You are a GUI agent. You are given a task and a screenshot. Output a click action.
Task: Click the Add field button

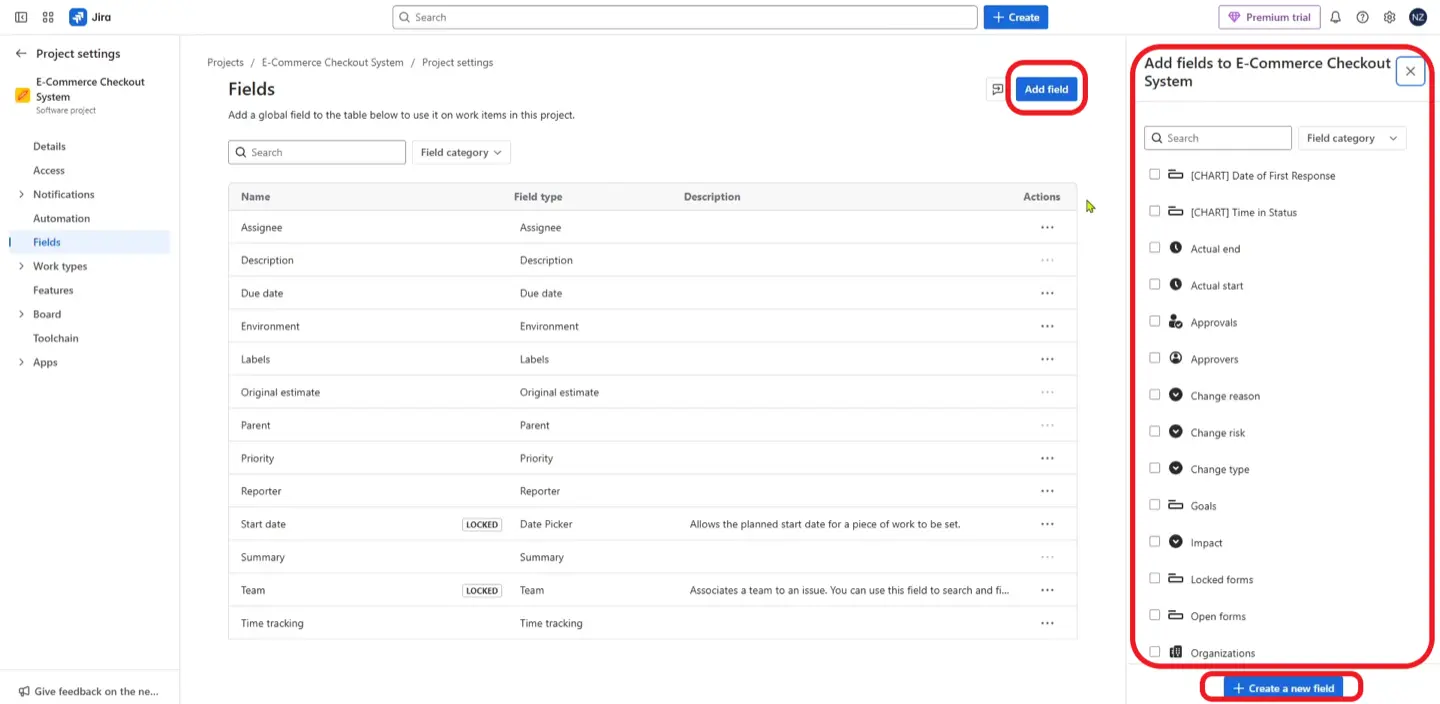tap(1046, 89)
